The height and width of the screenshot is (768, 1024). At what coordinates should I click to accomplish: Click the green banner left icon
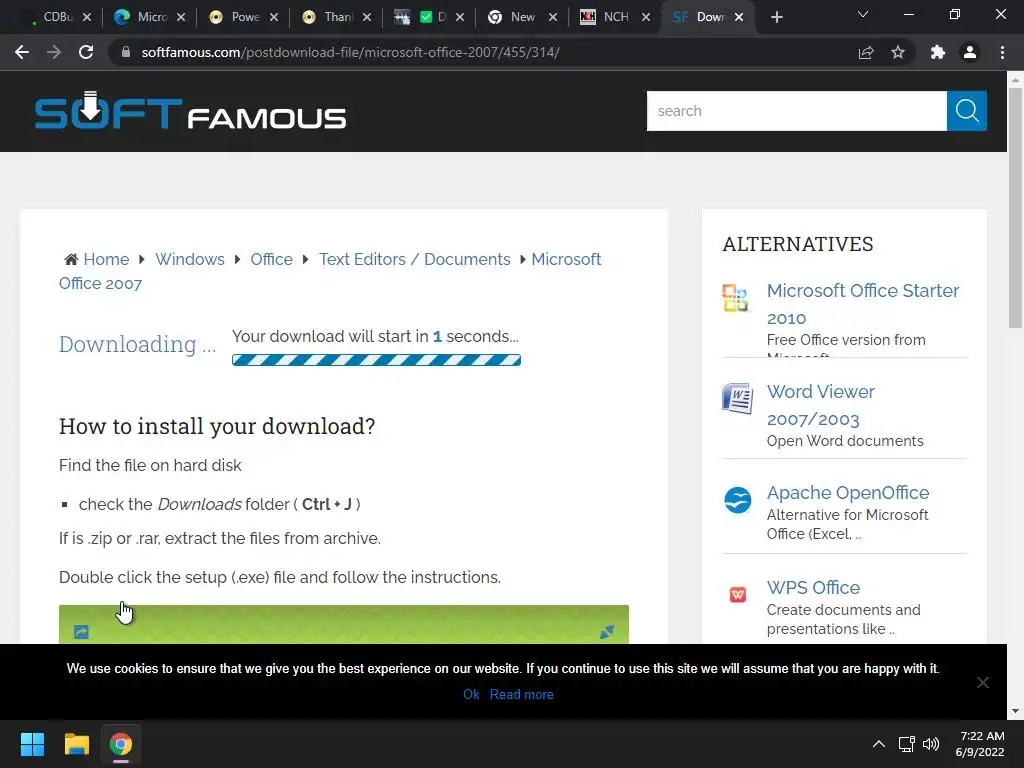81,632
